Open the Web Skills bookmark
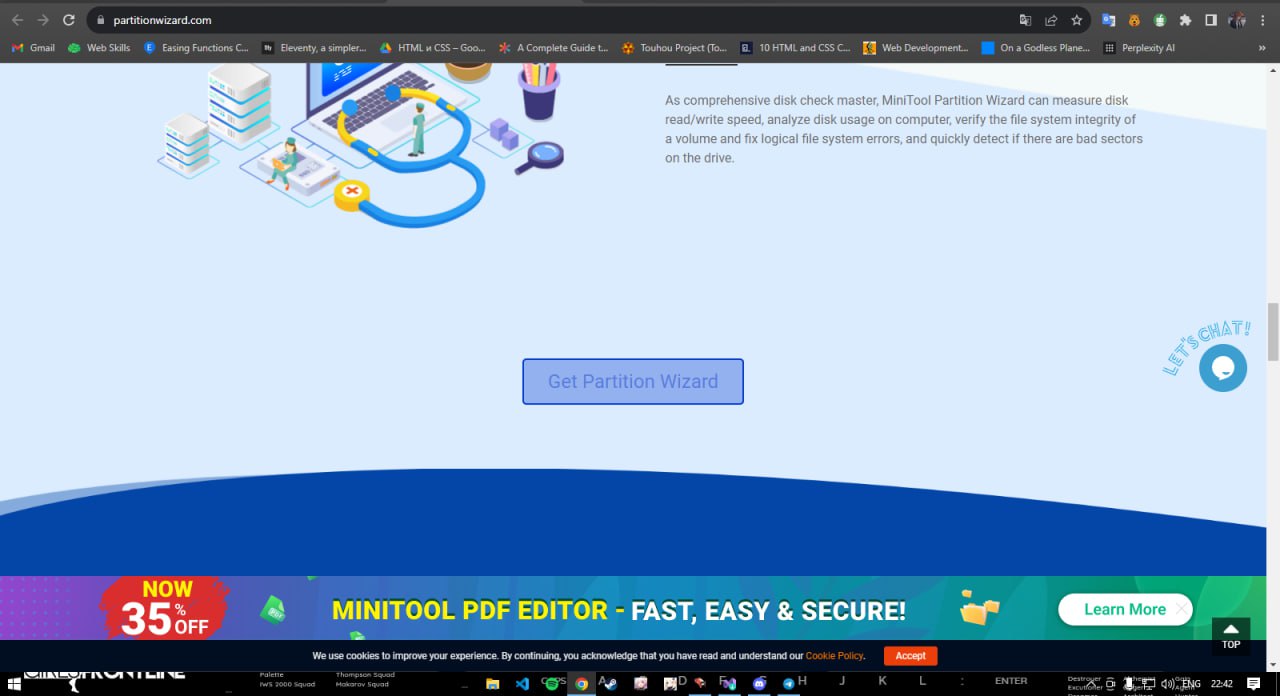The height and width of the screenshot is (696, 1280). (x=99, y=47)
